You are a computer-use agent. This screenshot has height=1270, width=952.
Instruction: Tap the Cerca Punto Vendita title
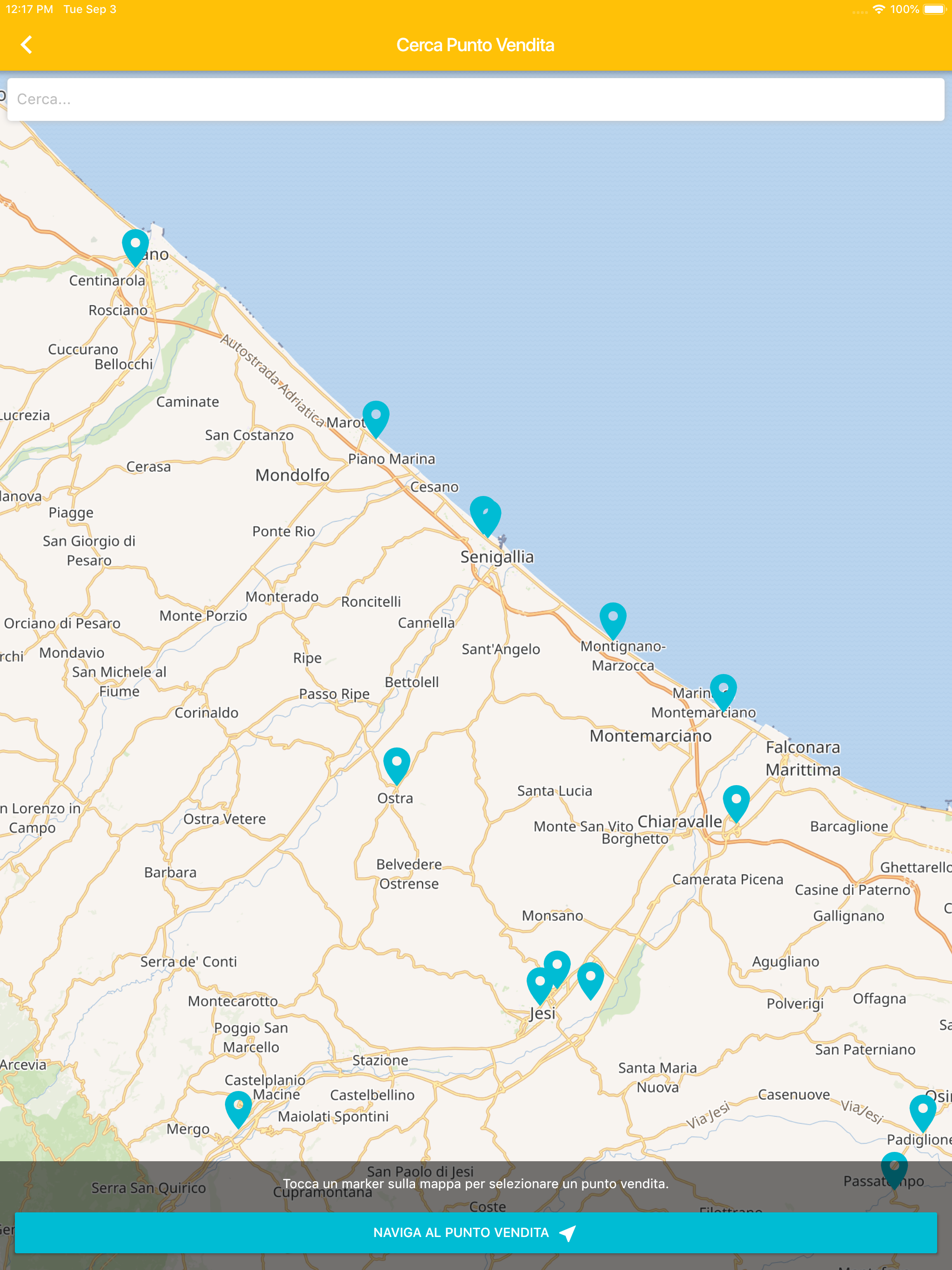tap(476, 45)
